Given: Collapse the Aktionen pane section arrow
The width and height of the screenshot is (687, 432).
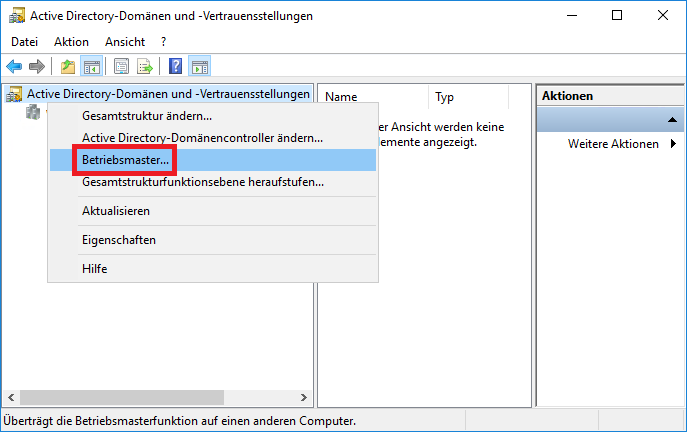Looking at the screenshot, I should tap(671, 120).
